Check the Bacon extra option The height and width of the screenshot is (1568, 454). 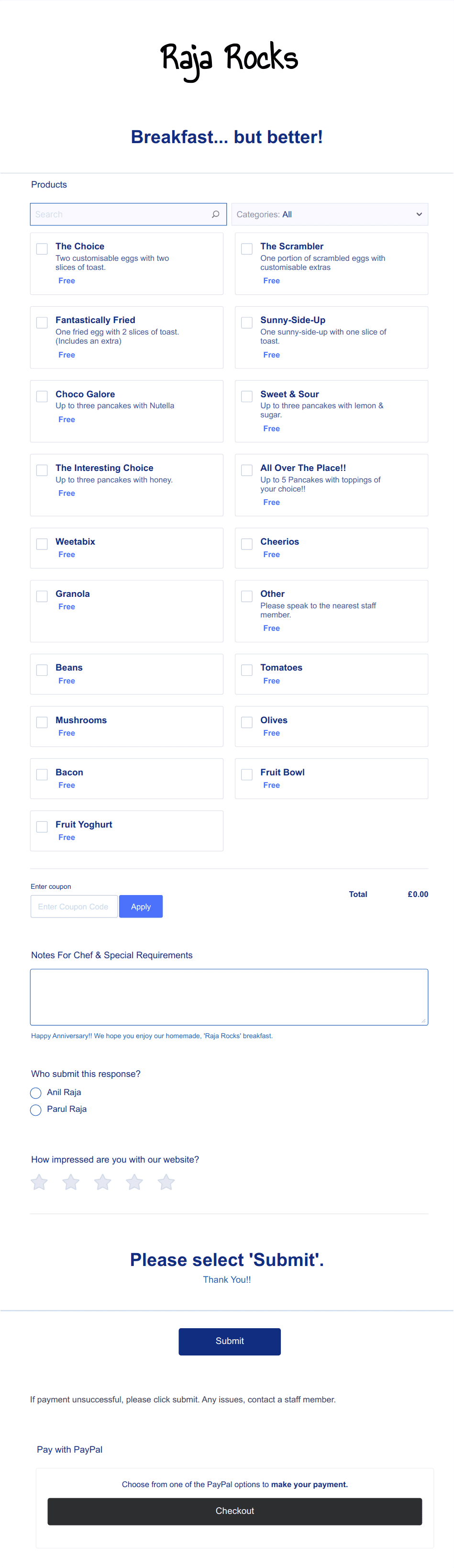pyautogui.click(x=42, y=774)
